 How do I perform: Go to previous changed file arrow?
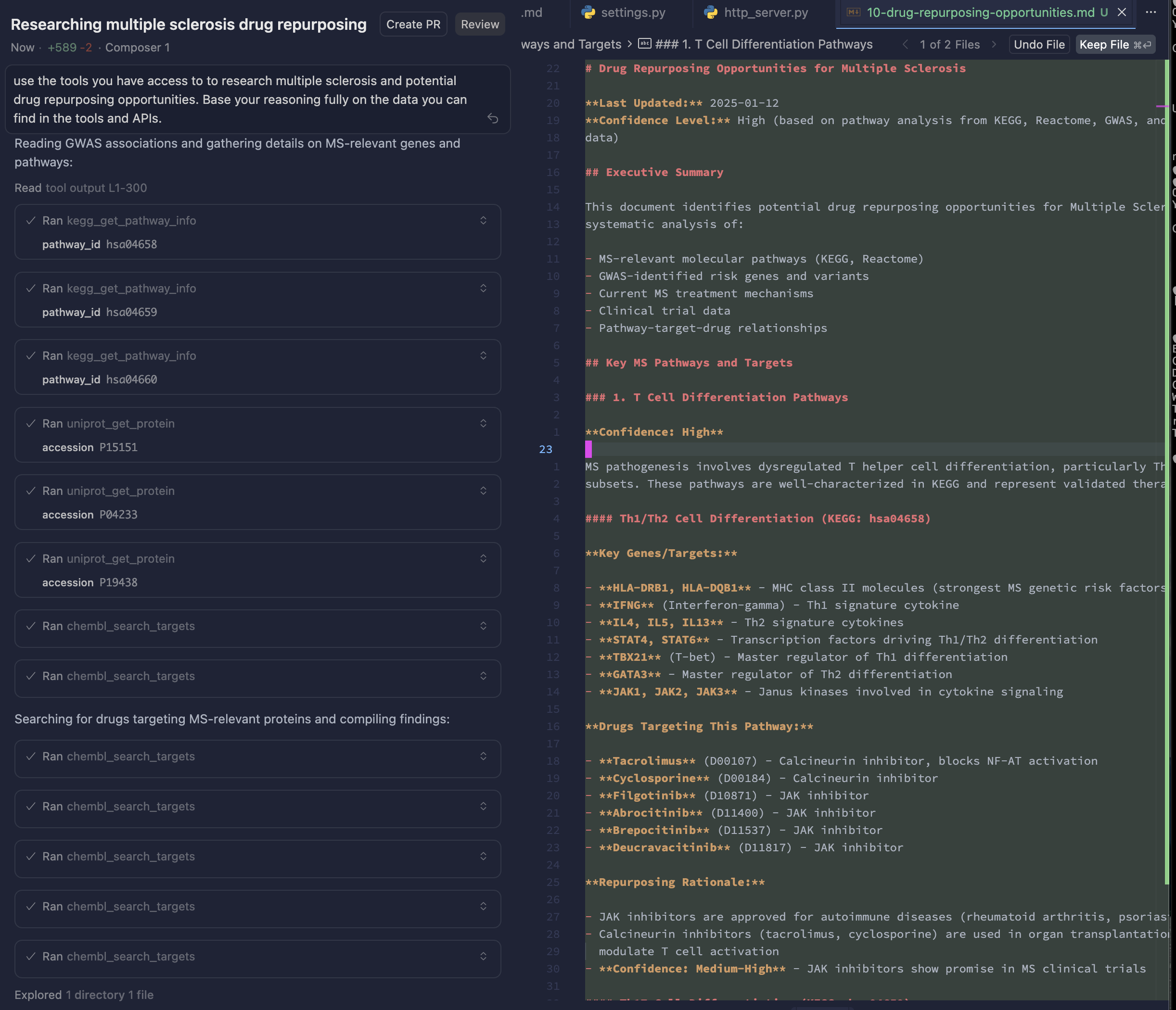pyautogui.click(x=905, y=44)
